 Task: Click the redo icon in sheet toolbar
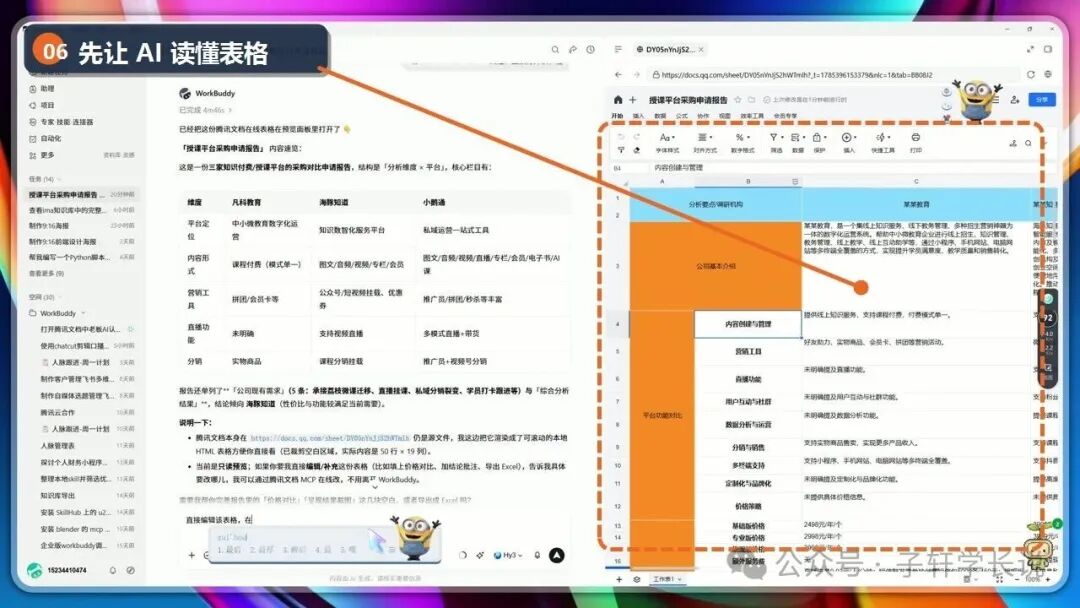coord(636,137)
